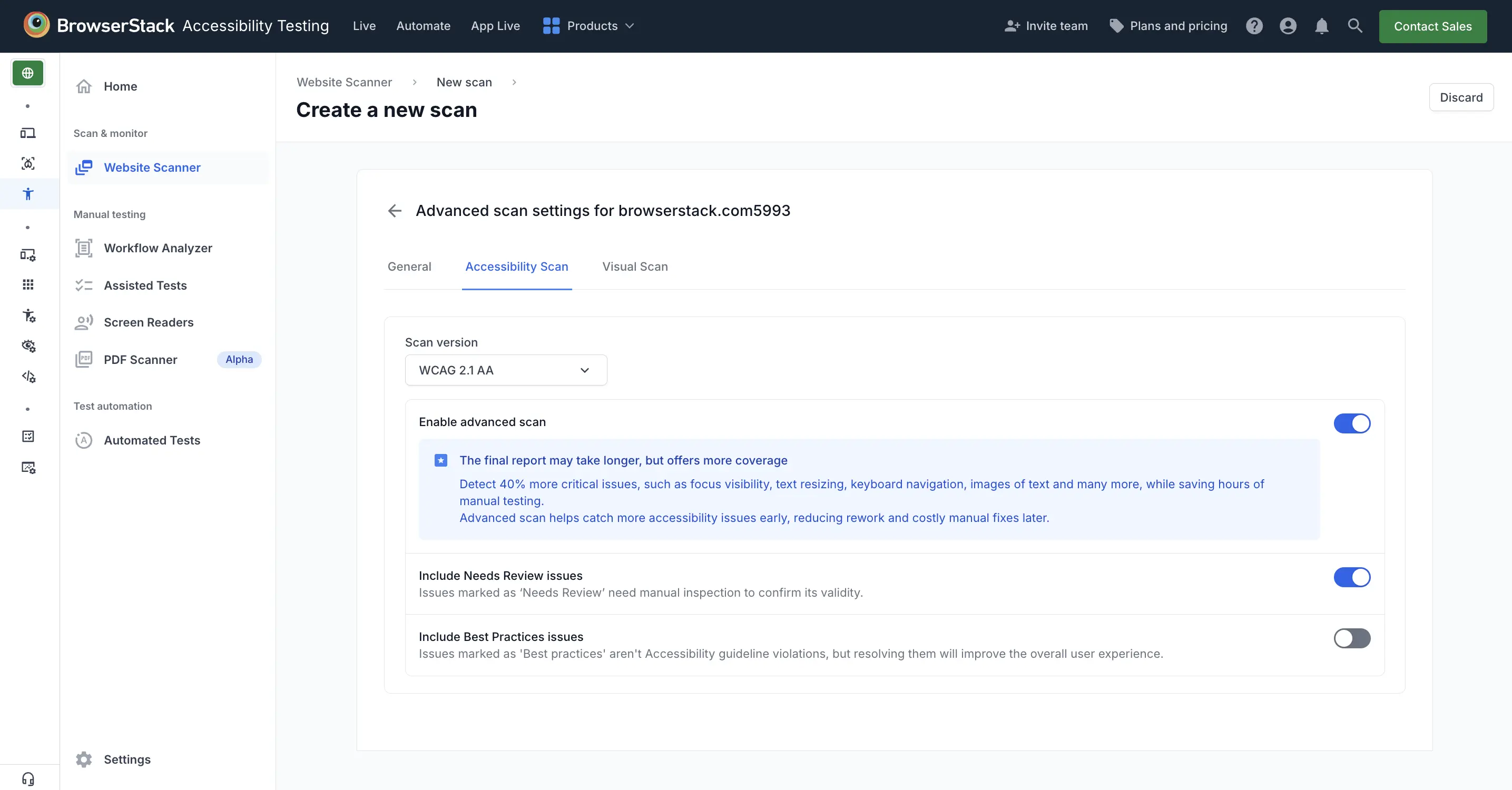Open the user account profile icon

point(1288,26)
